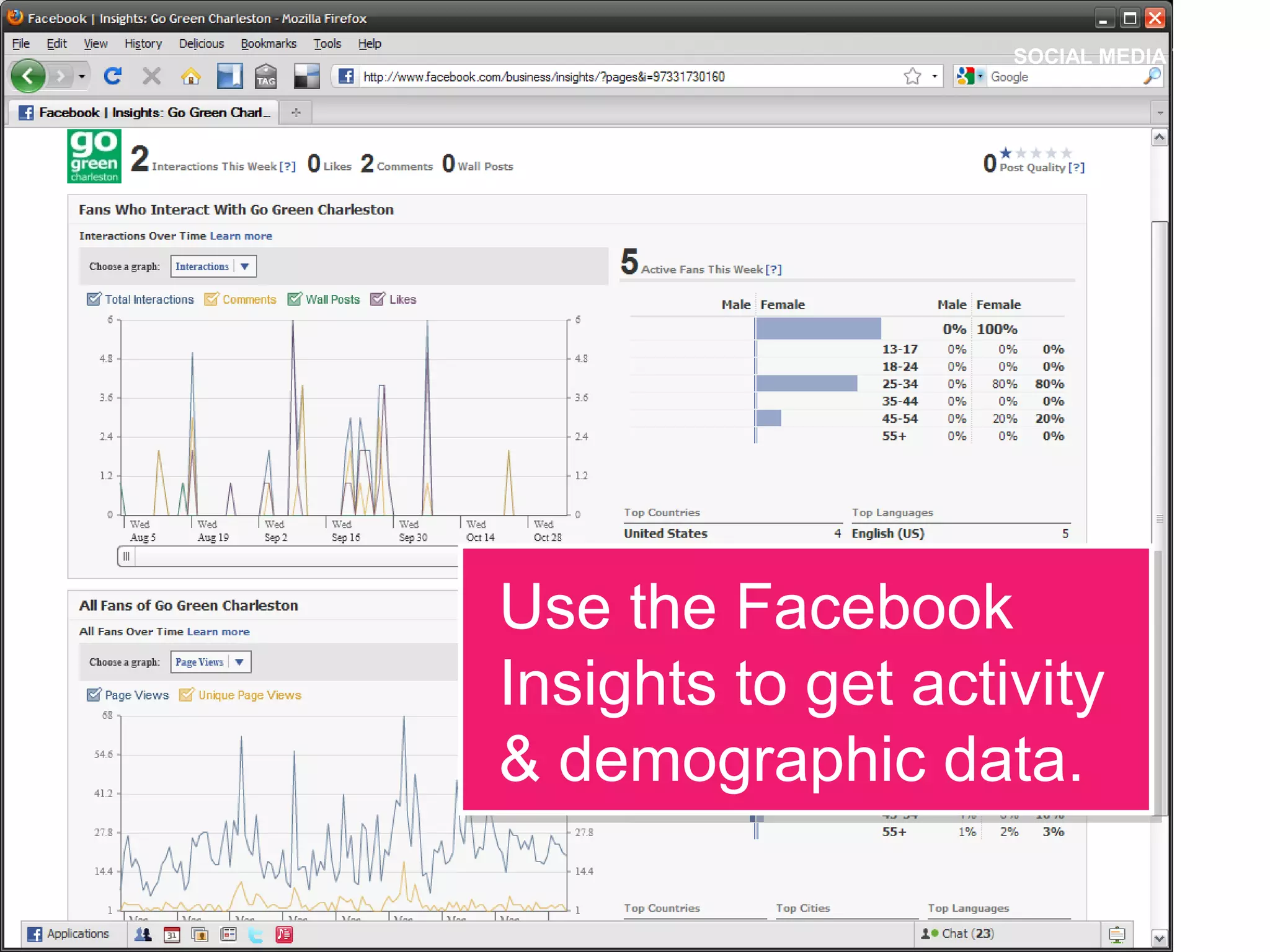This screenshot has height=952, width=1270.
Task: Open the list all tabs dropdown
Action: click(x=1160, y=113)
